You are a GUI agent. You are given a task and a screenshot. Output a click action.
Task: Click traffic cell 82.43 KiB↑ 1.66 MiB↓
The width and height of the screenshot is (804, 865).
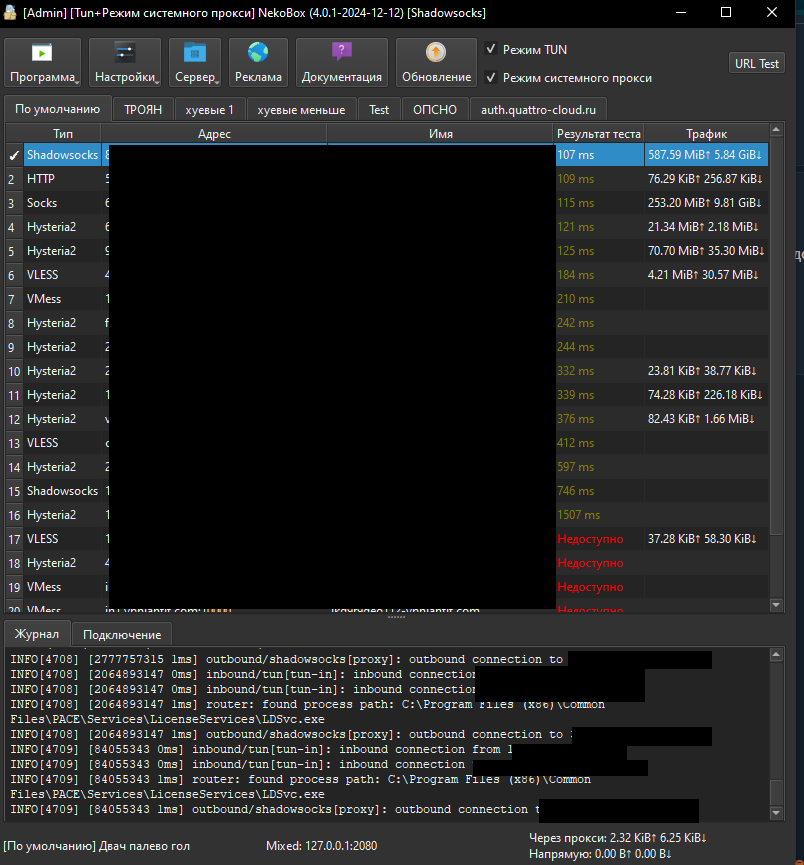tap(706, 419)
